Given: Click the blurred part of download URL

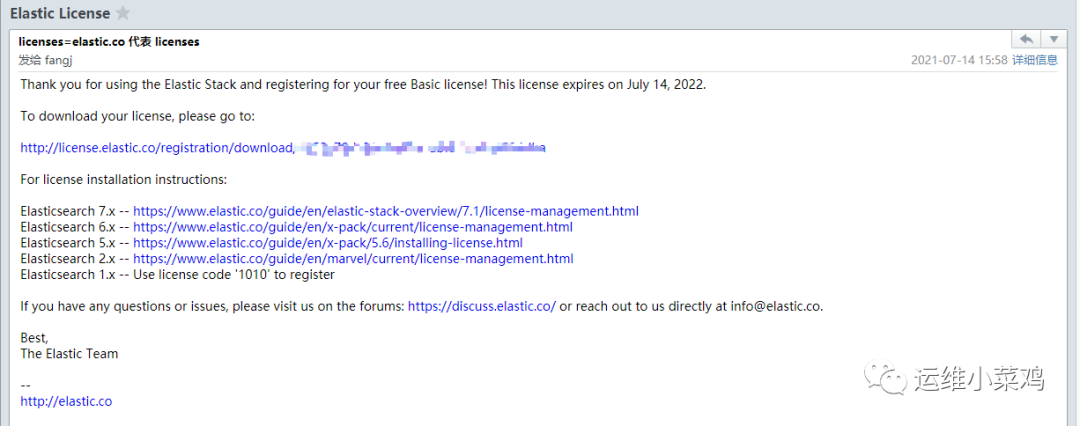Looking at the screenshot, I should pyautogui.click(x=420, y=148).
